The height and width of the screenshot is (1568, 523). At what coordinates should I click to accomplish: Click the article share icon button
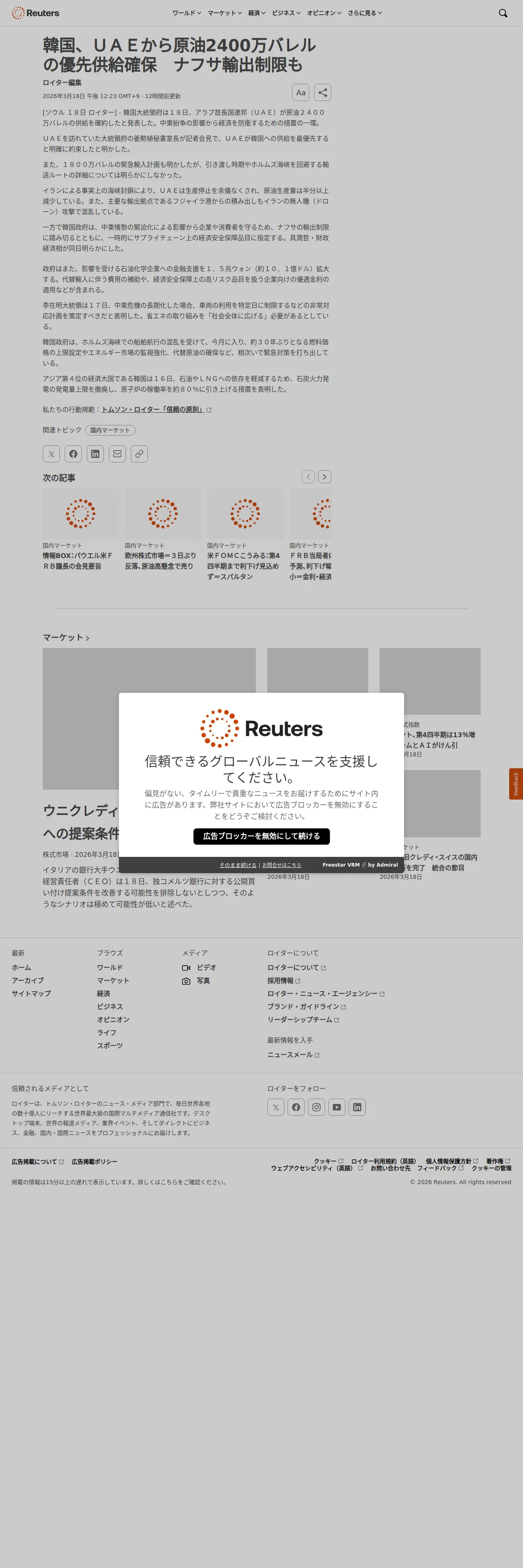pos(323,92)
